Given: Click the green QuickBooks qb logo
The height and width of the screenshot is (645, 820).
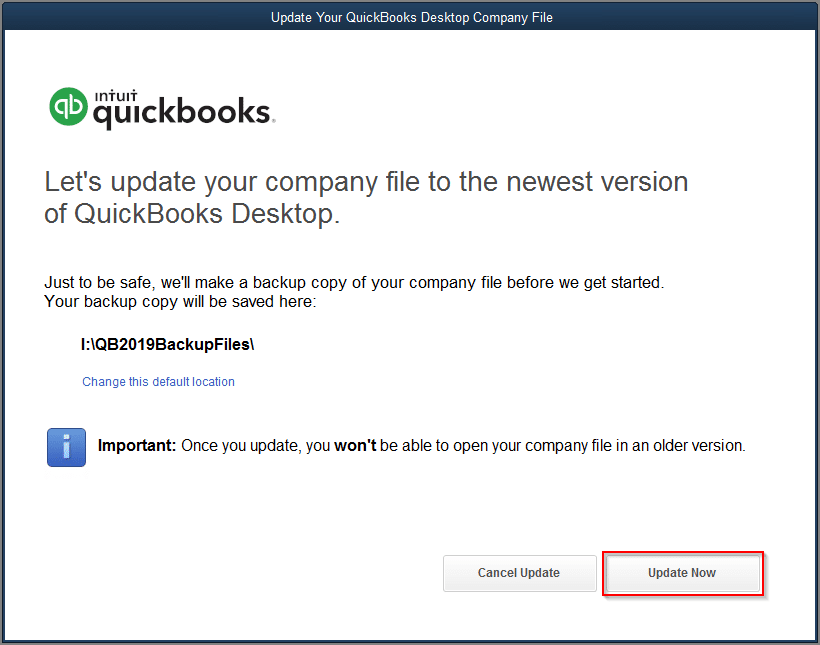Looking at the screenshot, I should tap(68, 106).
